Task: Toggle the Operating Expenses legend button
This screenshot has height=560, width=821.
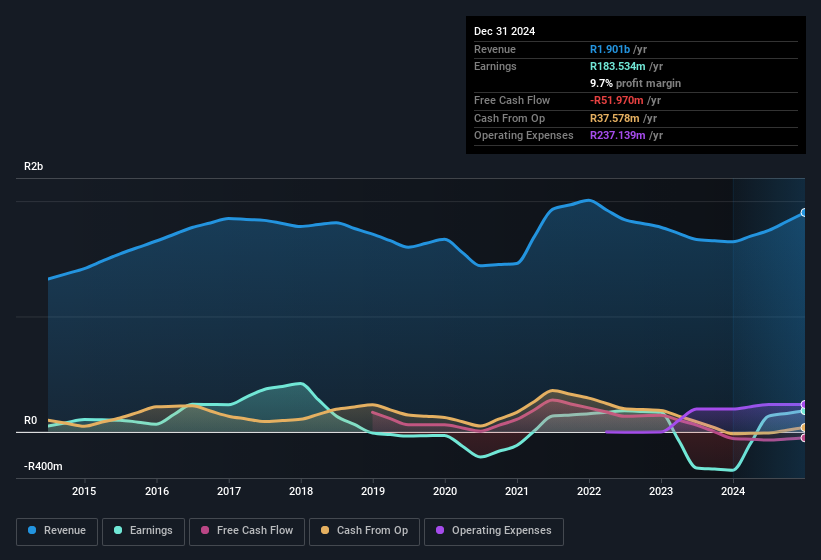Action: point(494,531)
